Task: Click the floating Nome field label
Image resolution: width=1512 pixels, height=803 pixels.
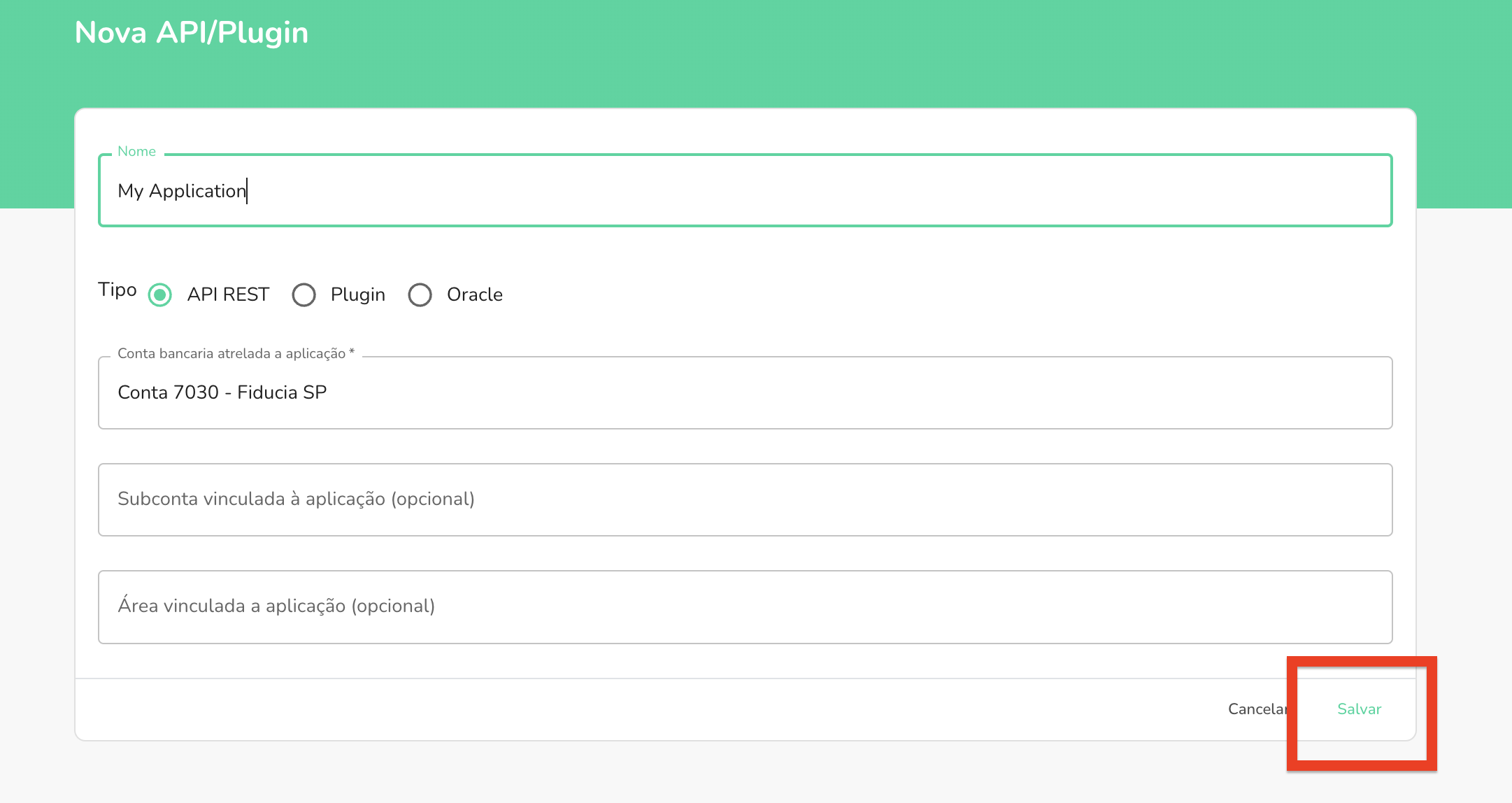Action: (136, 151)
